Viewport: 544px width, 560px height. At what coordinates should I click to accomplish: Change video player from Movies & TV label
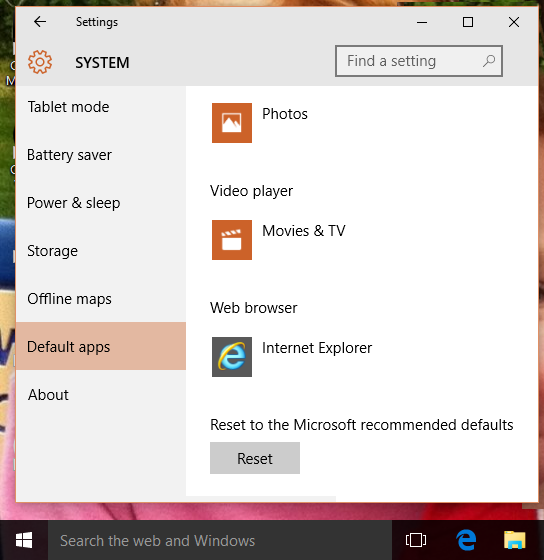pyautogui.click(x=304, y=231)
